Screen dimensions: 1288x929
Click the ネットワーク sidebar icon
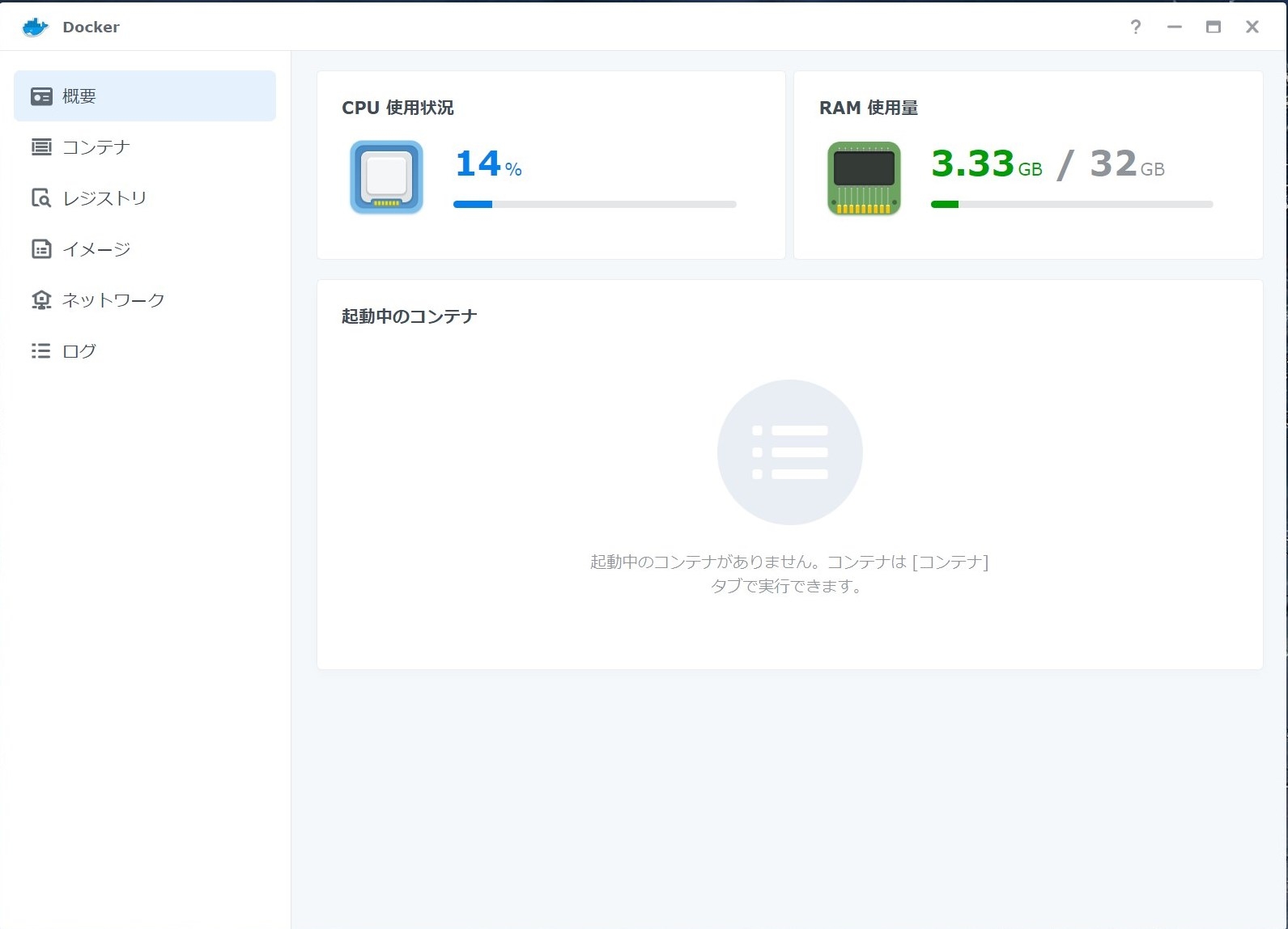point(41,300)
